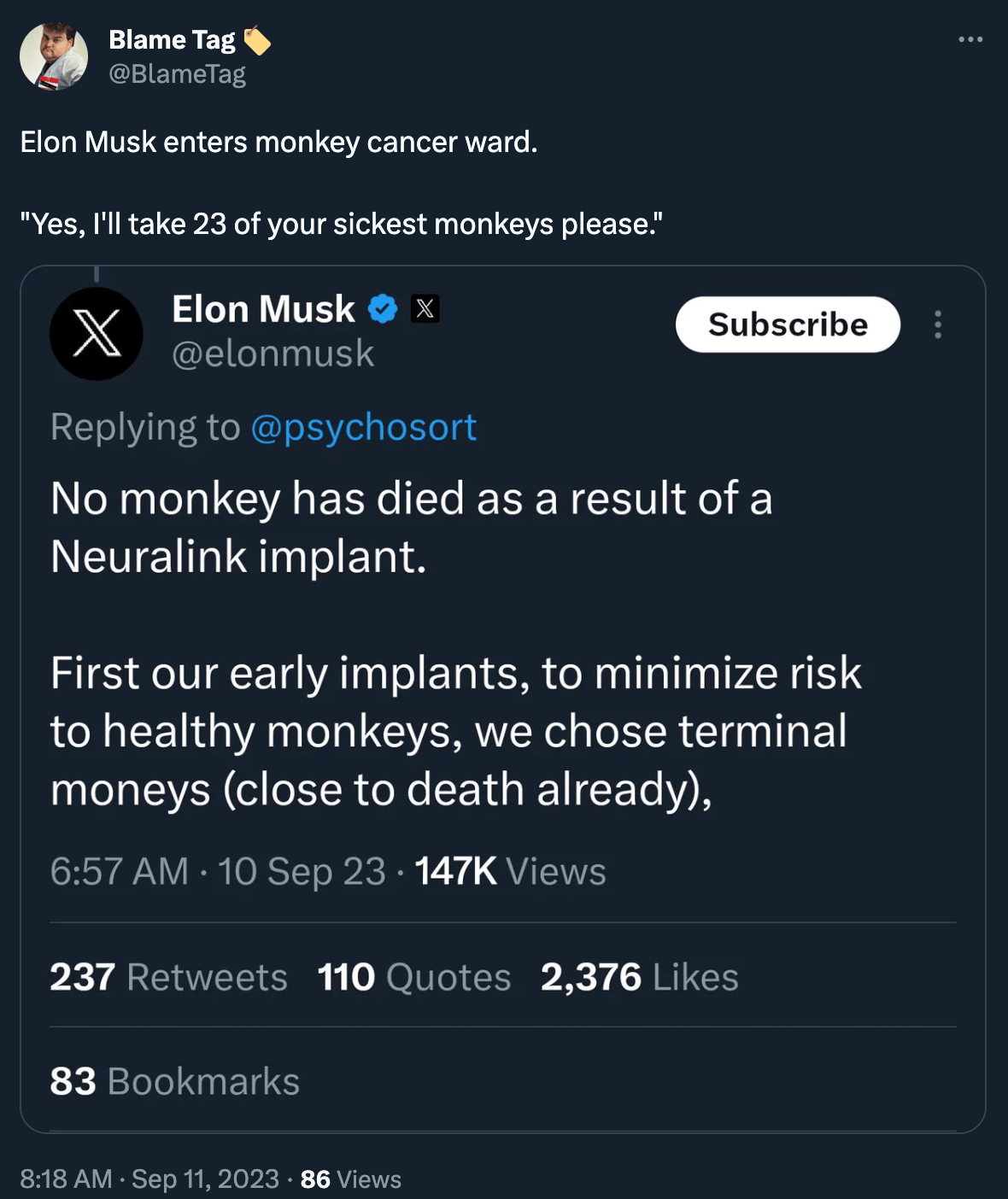
Task: Open the @BlameTag handle link
Action: tap(177, 74)
